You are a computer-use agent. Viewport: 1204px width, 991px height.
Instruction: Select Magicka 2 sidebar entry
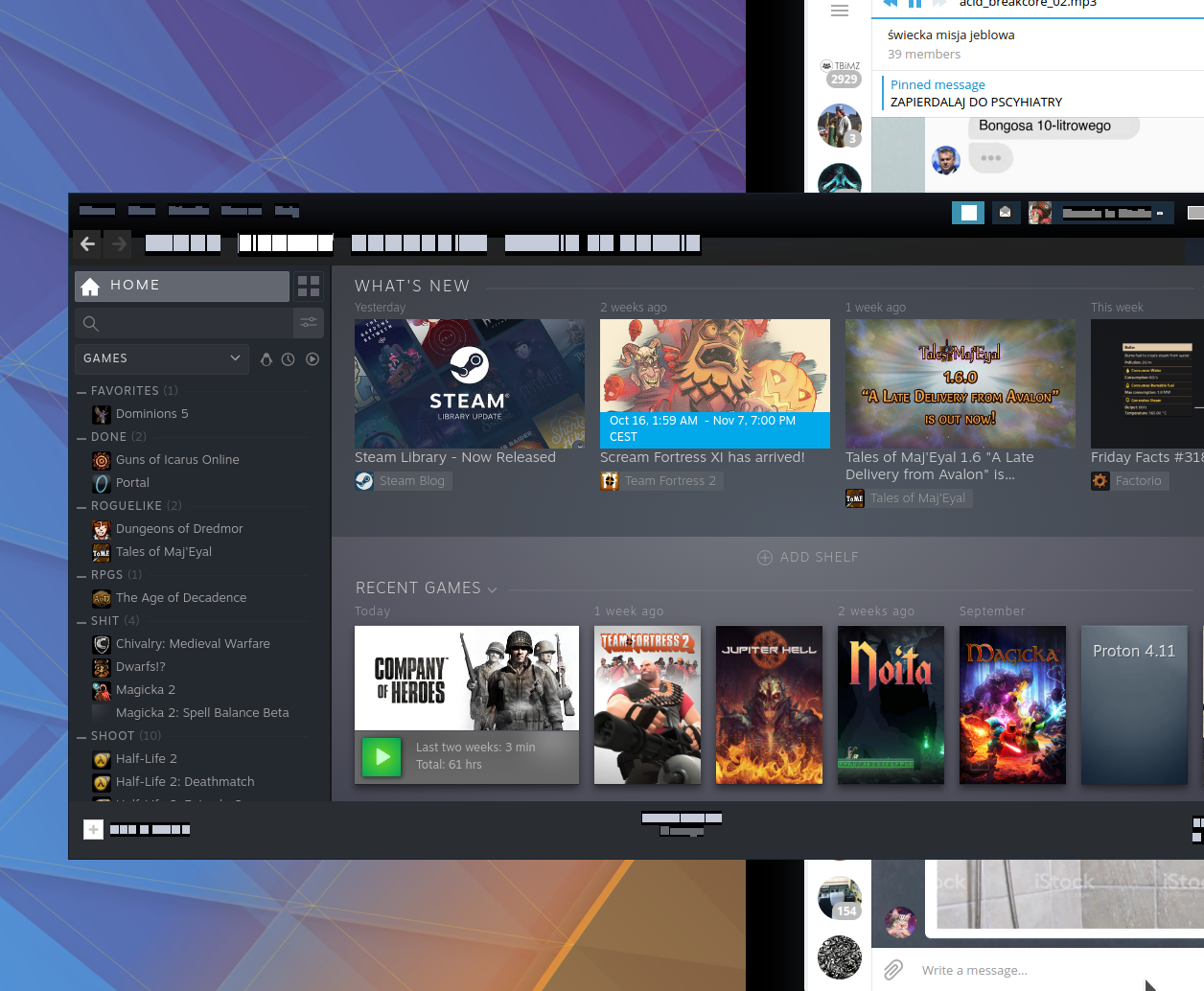(x=146, y=690)
